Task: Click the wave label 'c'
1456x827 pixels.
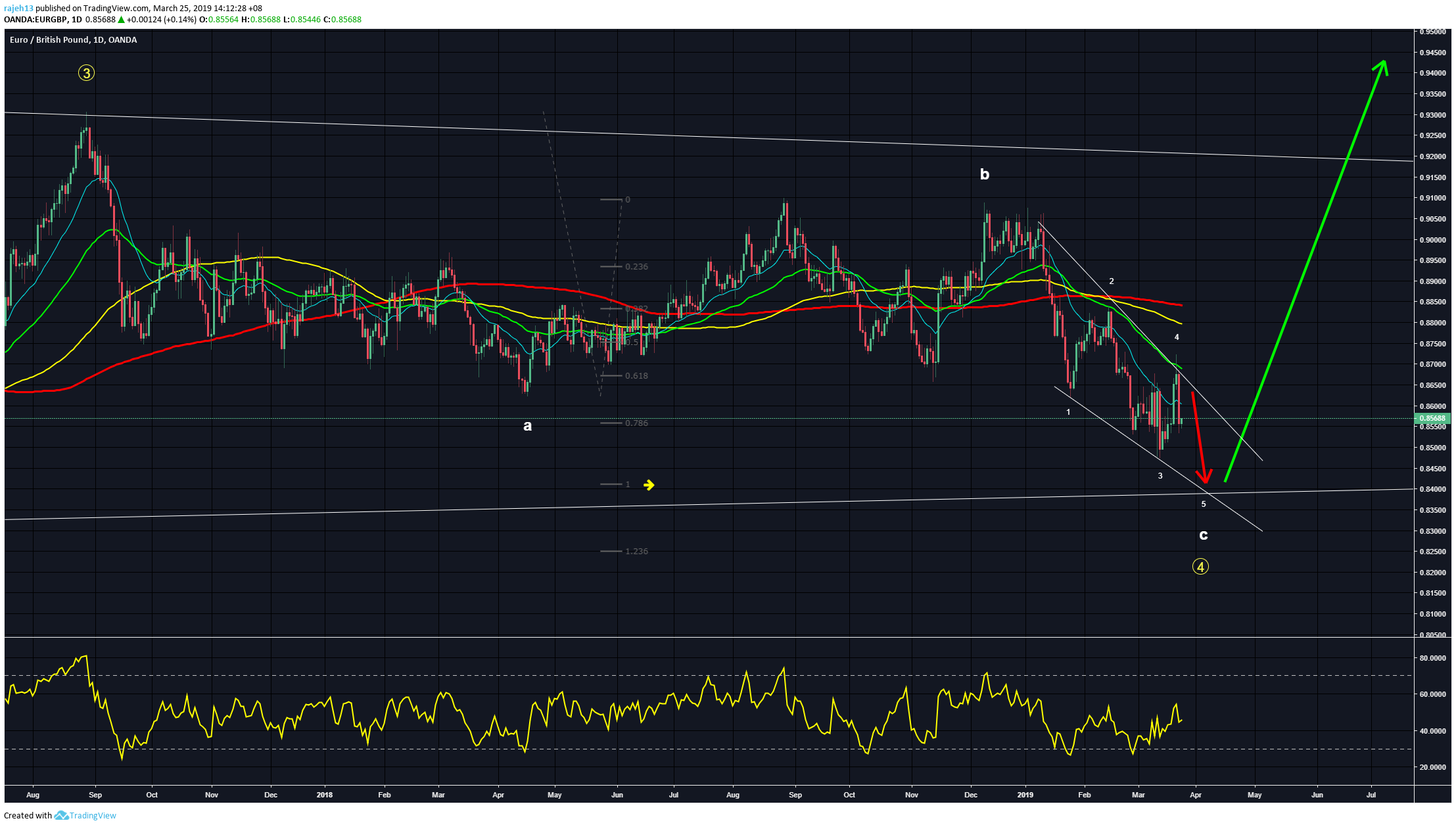Action: tap(1204, 535)
